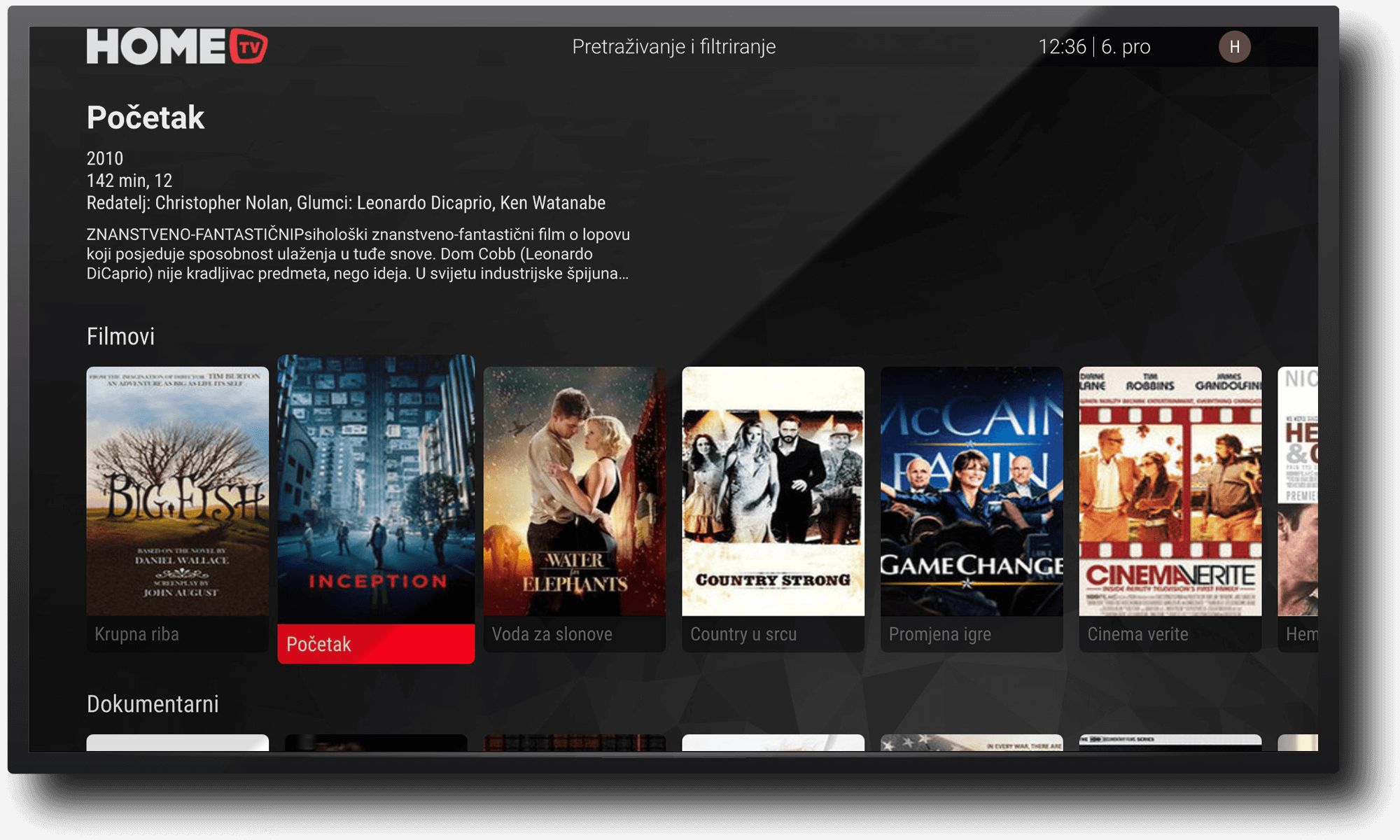Select the Krupna riba Big Fish poster

point(178,491)
